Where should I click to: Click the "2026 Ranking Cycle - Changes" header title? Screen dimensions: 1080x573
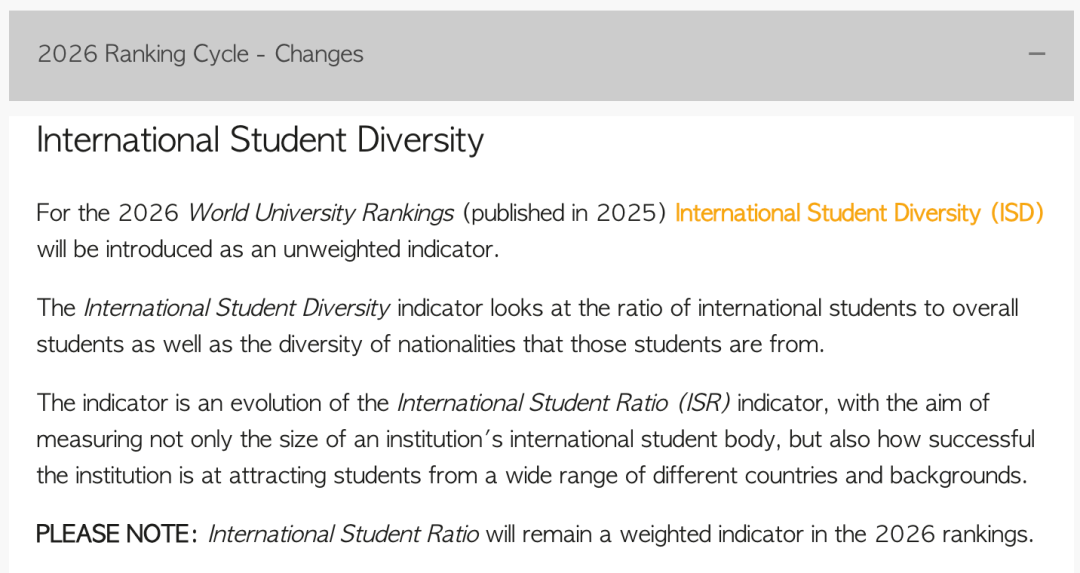coord(200,54)
